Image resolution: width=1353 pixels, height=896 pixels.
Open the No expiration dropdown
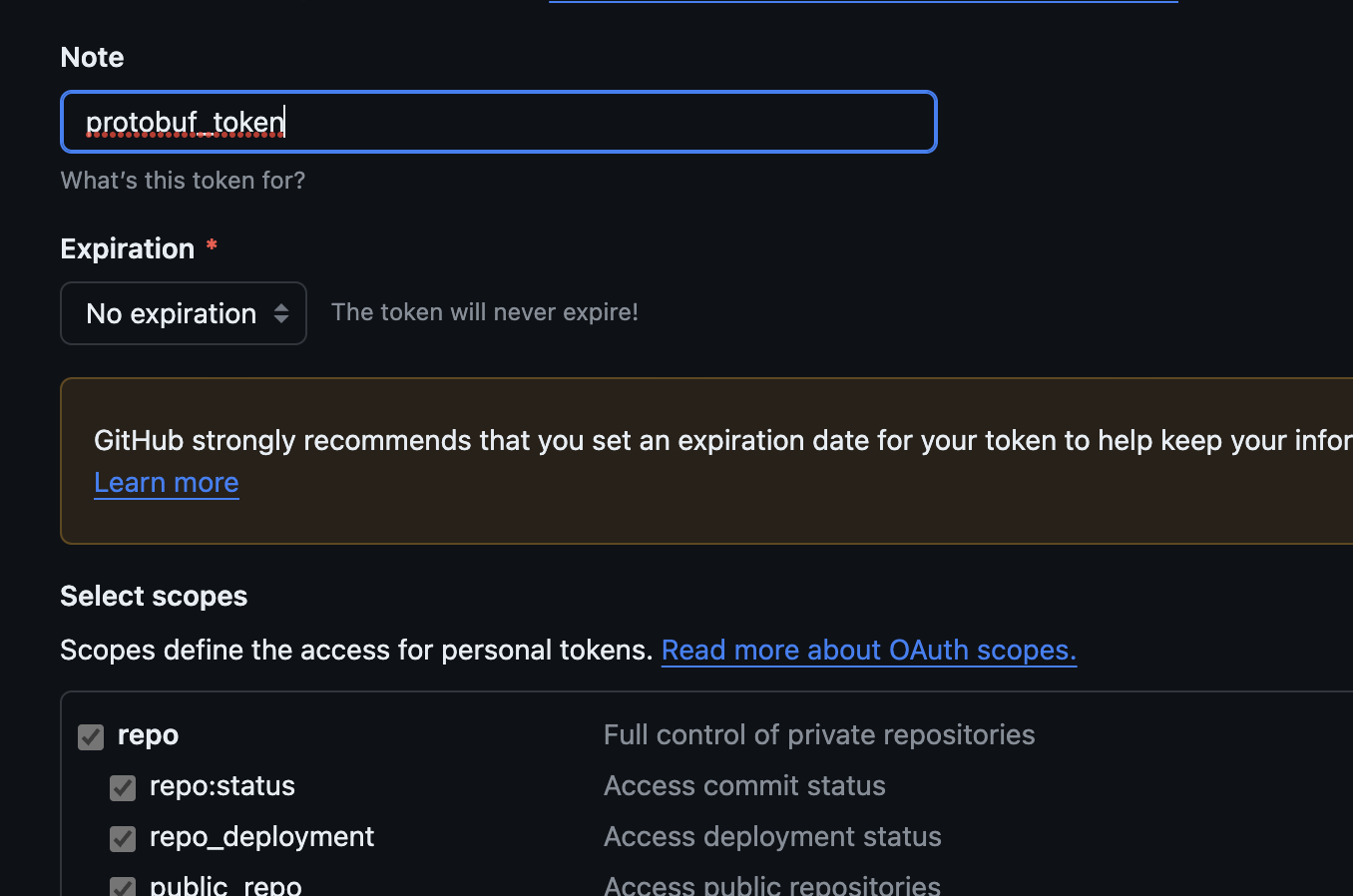[184, 313]
